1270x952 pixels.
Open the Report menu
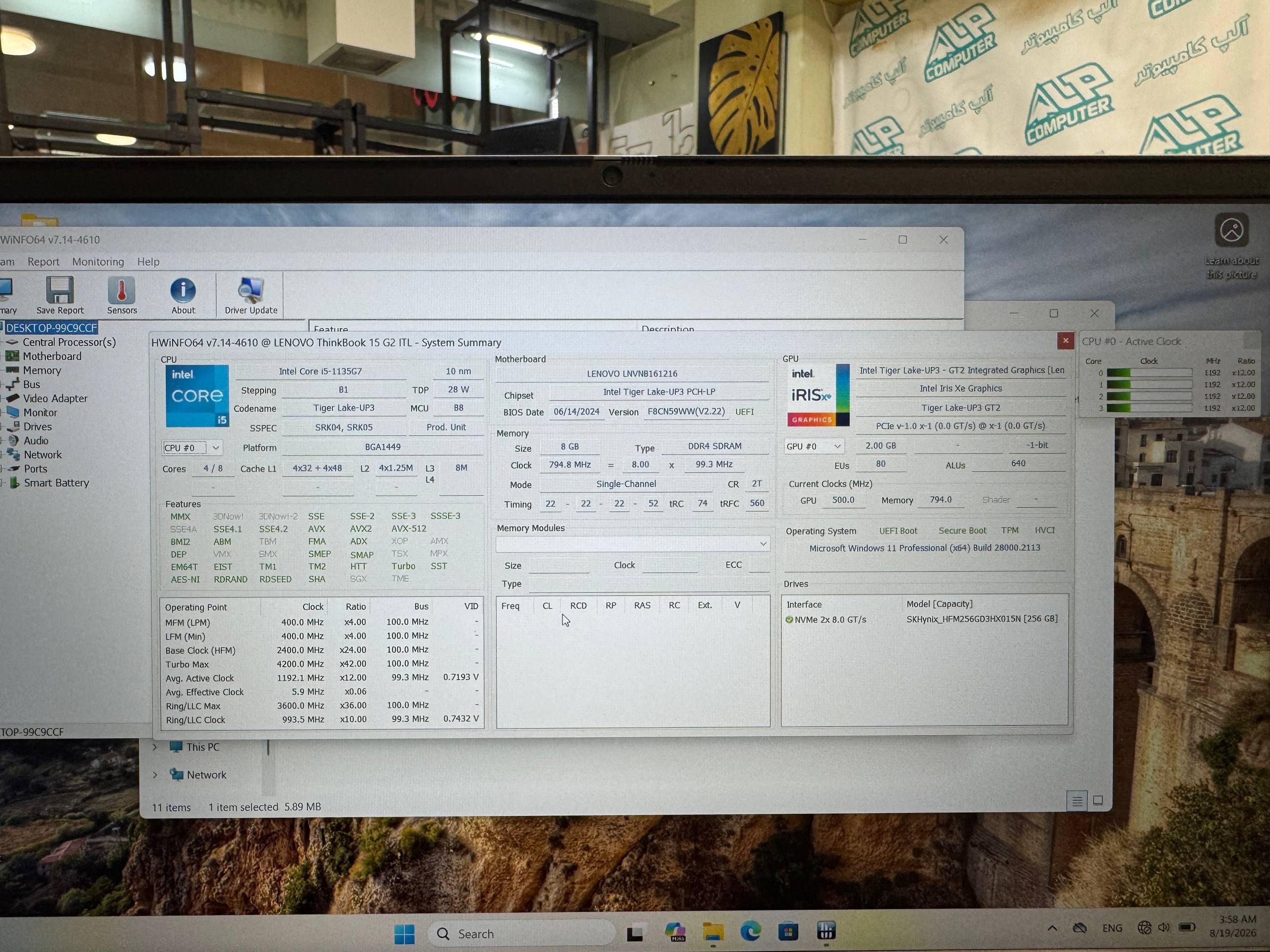coord(44,262)
